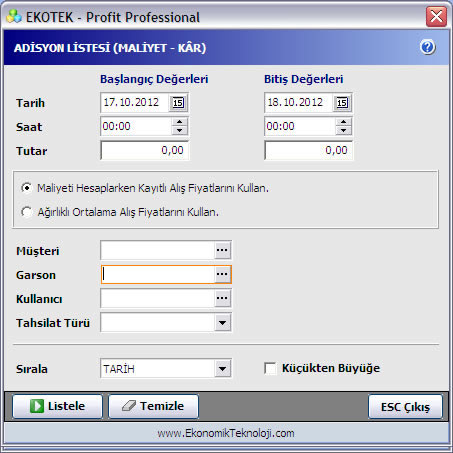The width and height of the screenshot is (453, 453).
Task: Click the ESC Çıkış button
Action: (x=405, y=407)
